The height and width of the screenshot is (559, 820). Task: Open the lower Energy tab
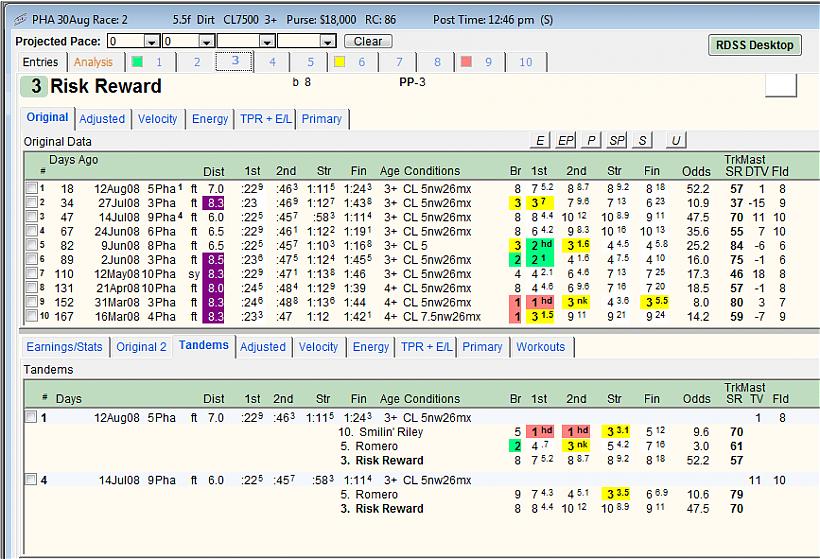371,347
